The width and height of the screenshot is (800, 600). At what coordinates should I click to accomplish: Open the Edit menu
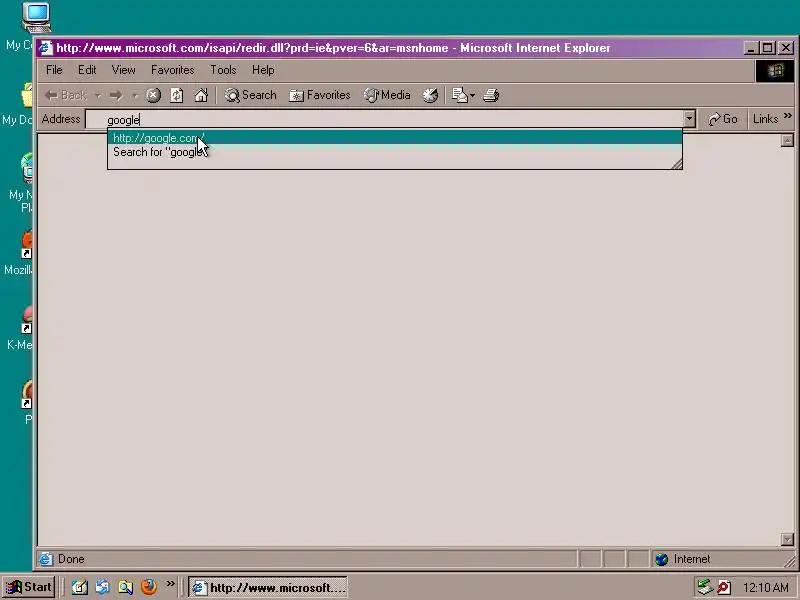(x=87, y=70)
